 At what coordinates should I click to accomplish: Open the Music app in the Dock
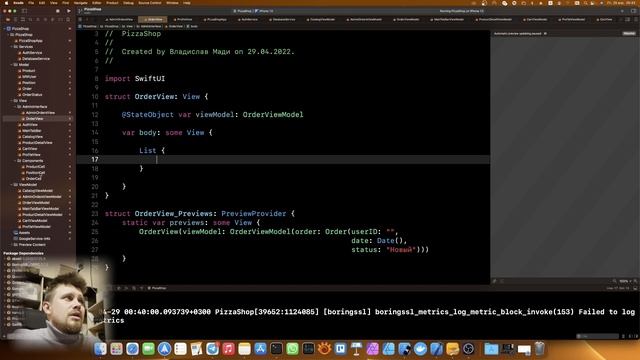pos(228,349)
